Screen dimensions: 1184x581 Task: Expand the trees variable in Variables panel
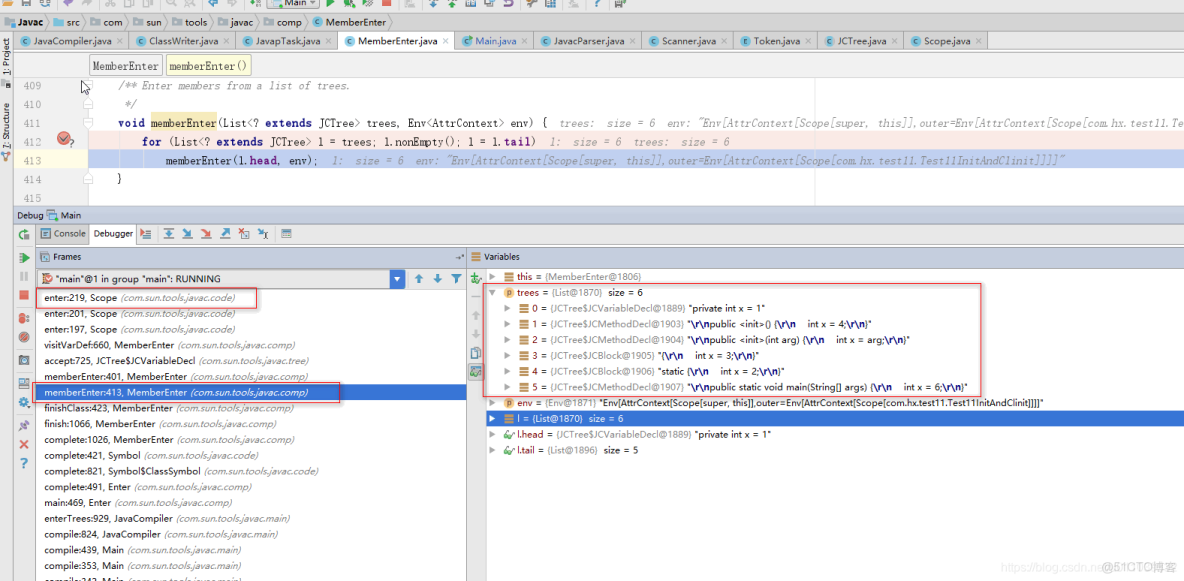[492, 292]
